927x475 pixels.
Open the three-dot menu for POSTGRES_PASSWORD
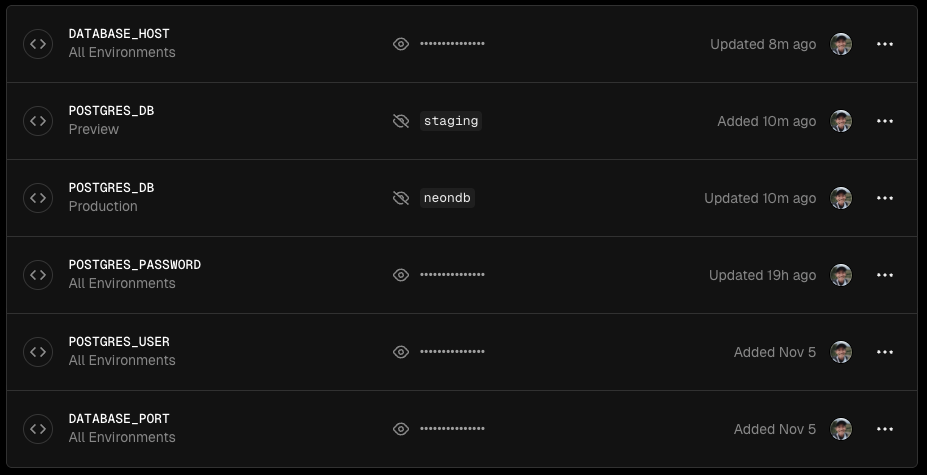point(884,275)
